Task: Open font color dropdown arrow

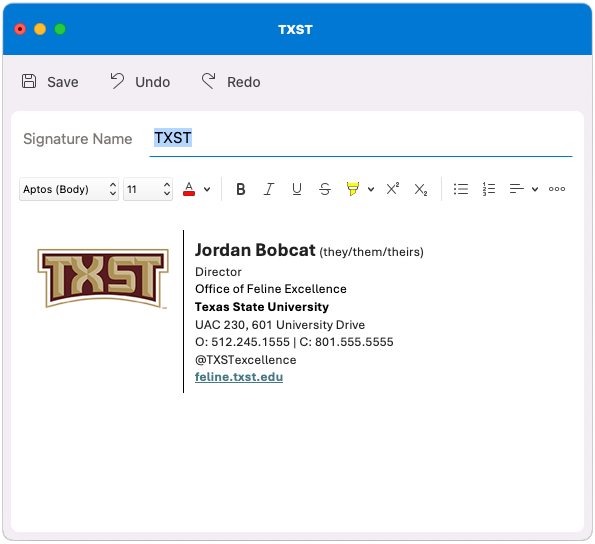Action: (207, 189)
